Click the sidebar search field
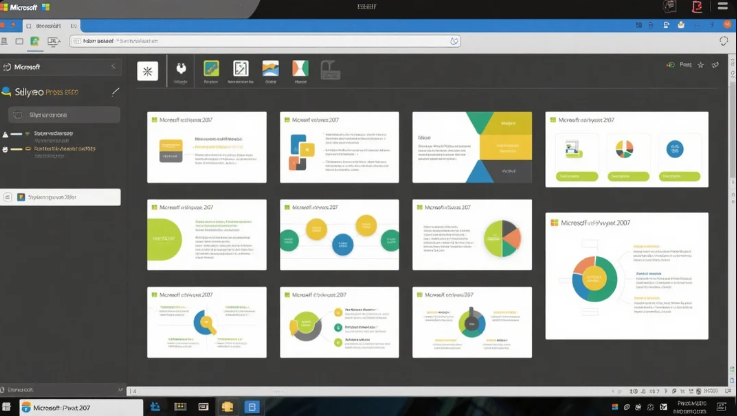 (64, 115)
